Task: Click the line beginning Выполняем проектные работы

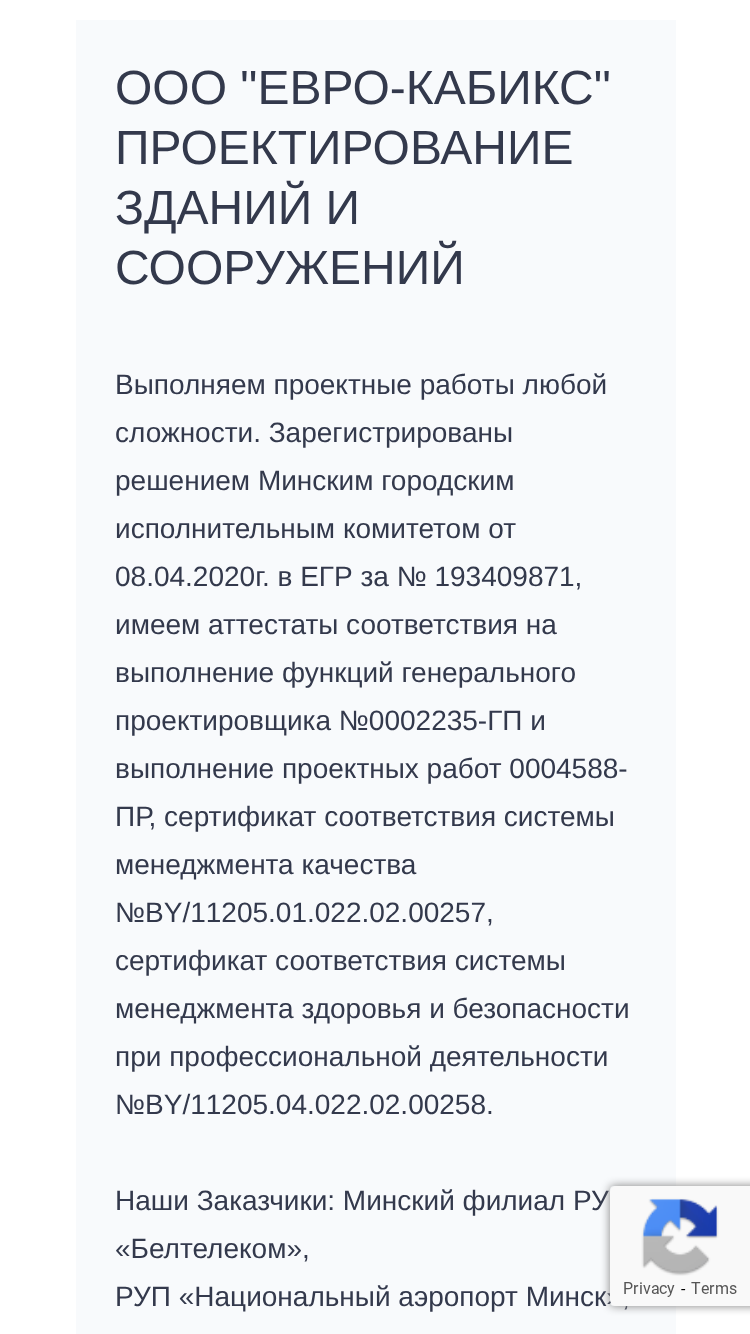Action: click(x=361, y=385)
